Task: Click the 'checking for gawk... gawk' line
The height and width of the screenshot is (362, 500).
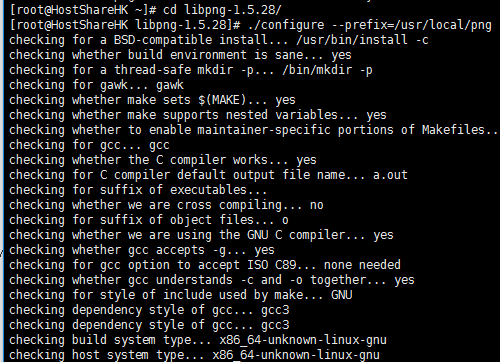Action: pyautogui.click(x=96, y=85)
